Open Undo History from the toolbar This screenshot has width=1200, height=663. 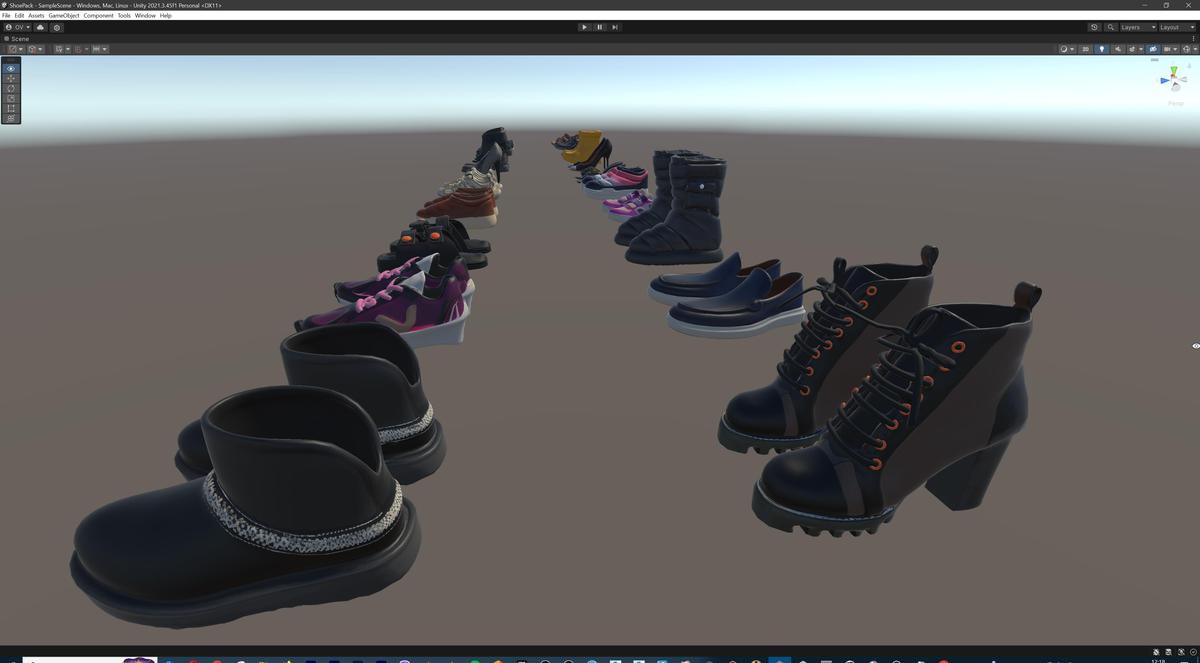1094,27
